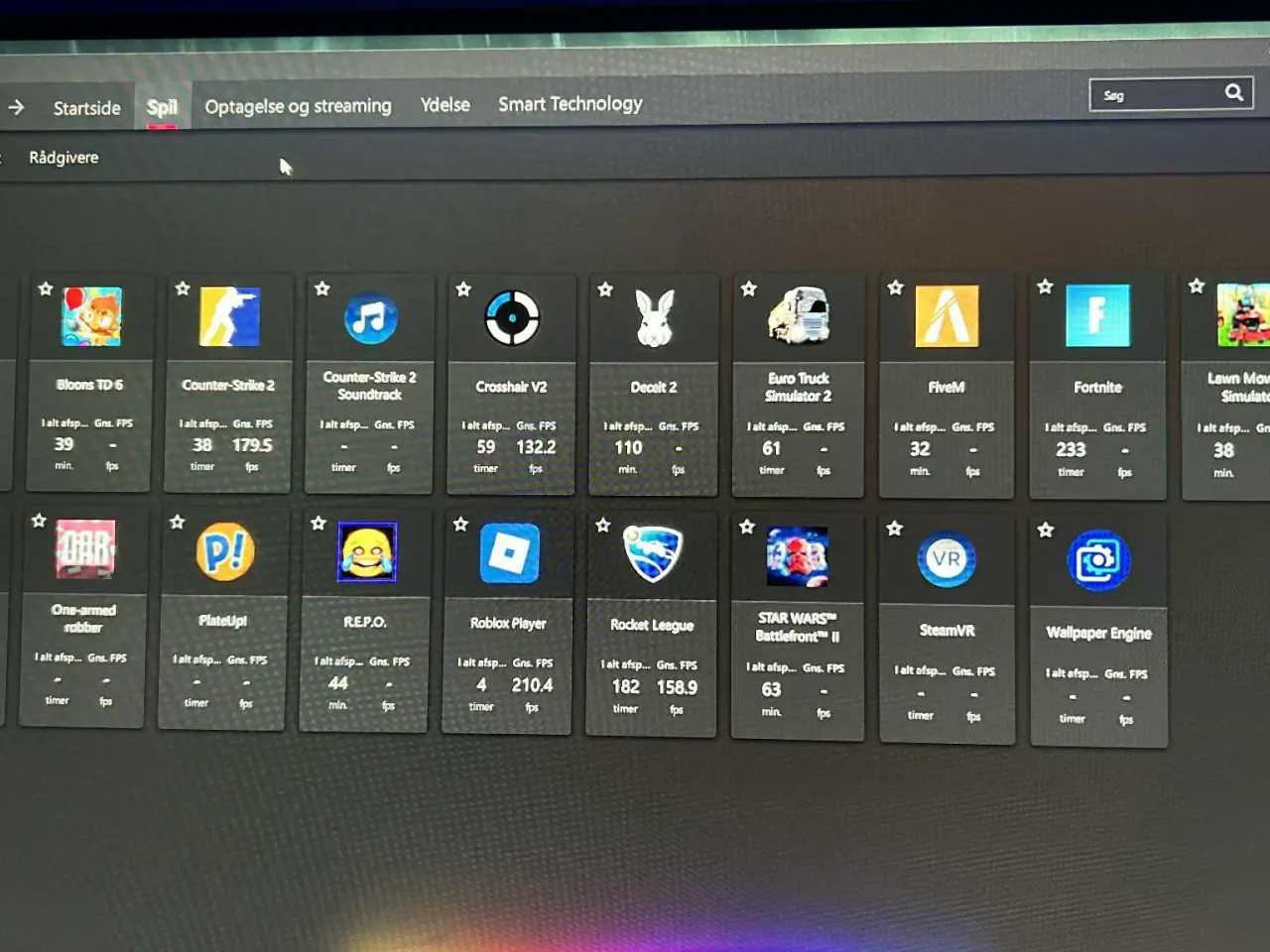Toggle the favorite star on Counter-Strike 2
This screenshot has height=952, width=1270.
[183, 289]
